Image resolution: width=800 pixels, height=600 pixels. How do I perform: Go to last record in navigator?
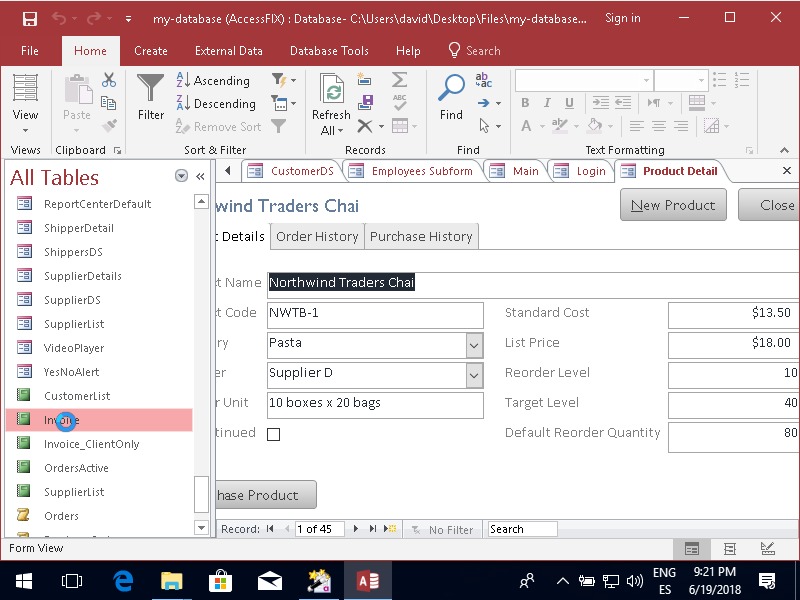[x=373, y=529]
